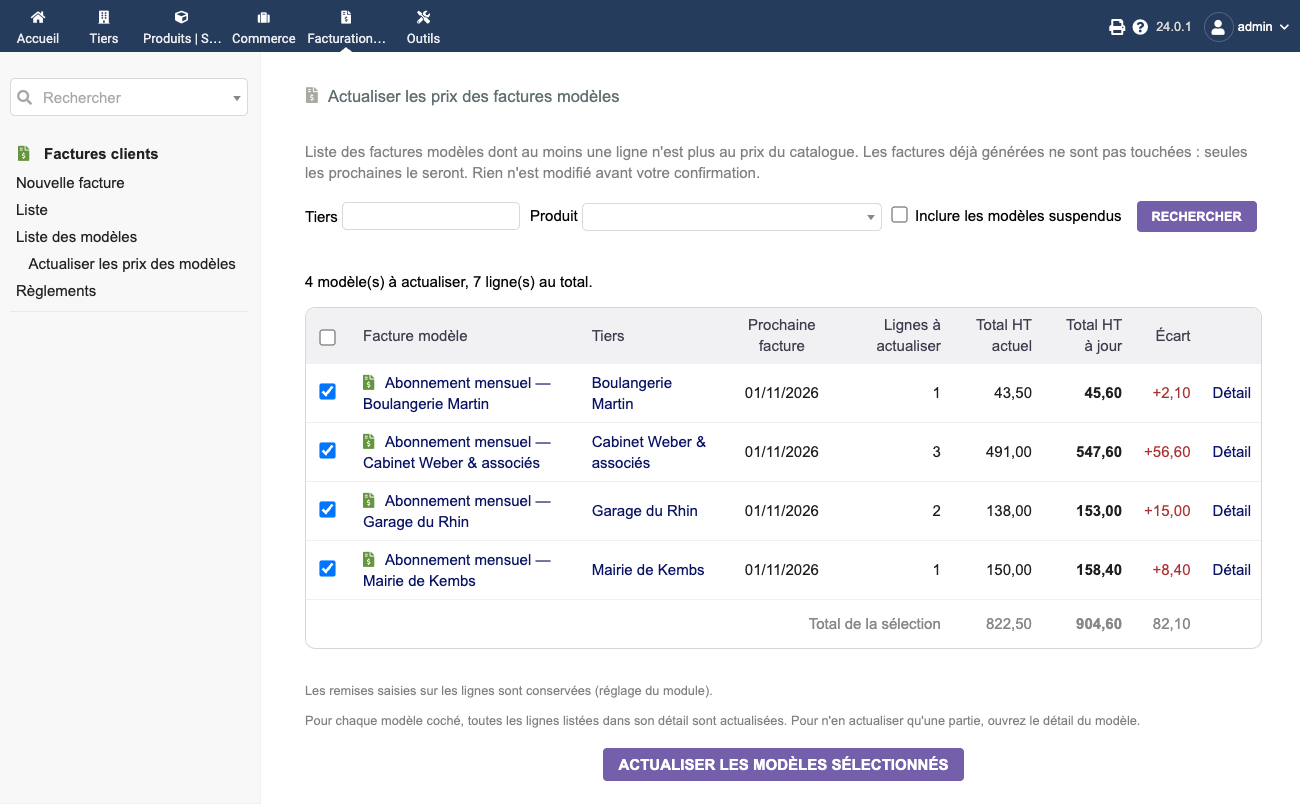The image size is (1300, 804).
Task: Click the invoice icon of Cabinet Weber model
Action: [369, 442]
